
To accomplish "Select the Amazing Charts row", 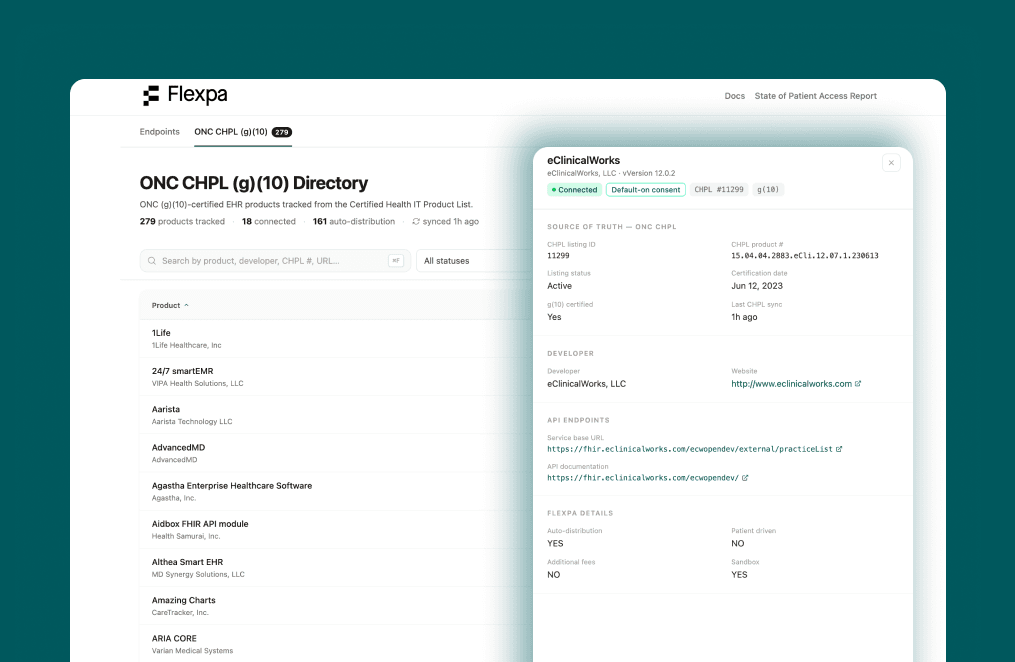I will (337, 606).
